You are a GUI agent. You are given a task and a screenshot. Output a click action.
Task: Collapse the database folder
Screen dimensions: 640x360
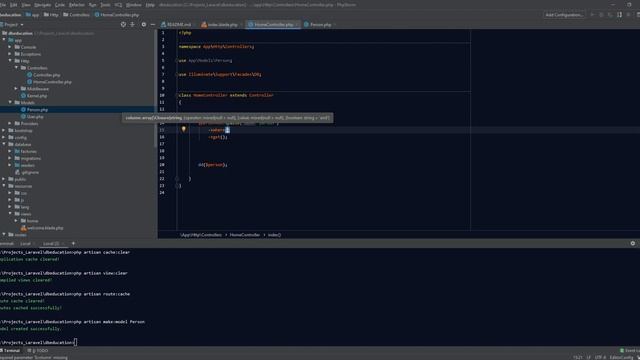tap(4, 144)
